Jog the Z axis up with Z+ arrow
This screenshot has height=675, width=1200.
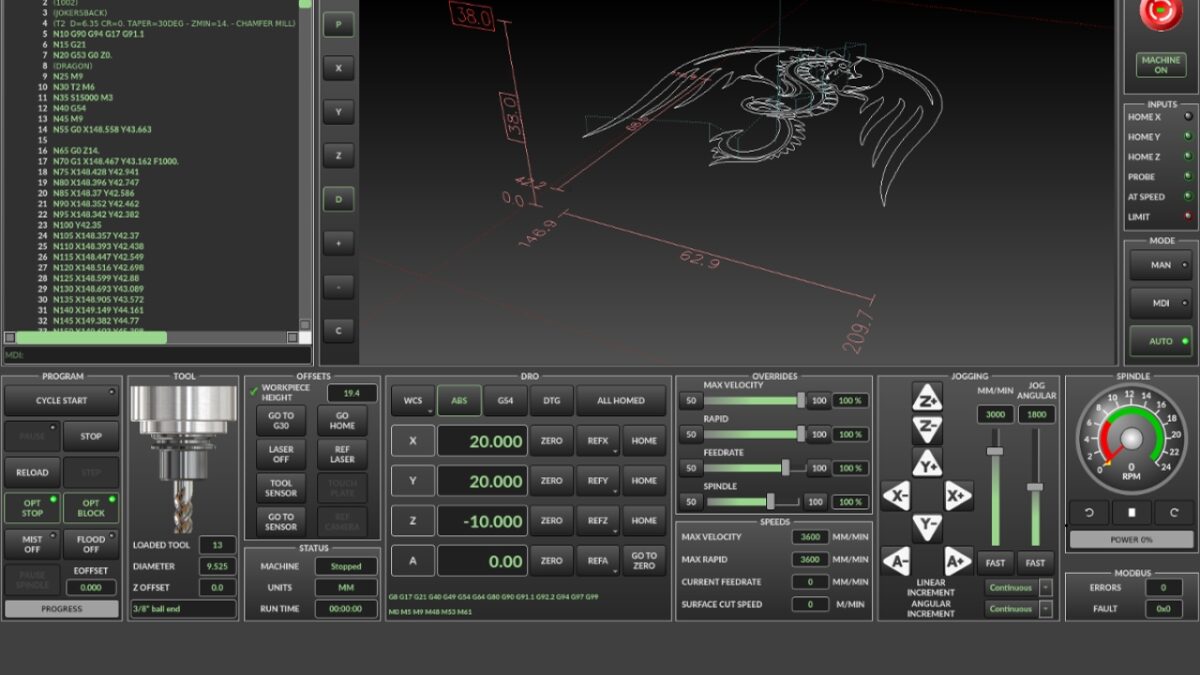pyautogui.click(x=927, y=397)
